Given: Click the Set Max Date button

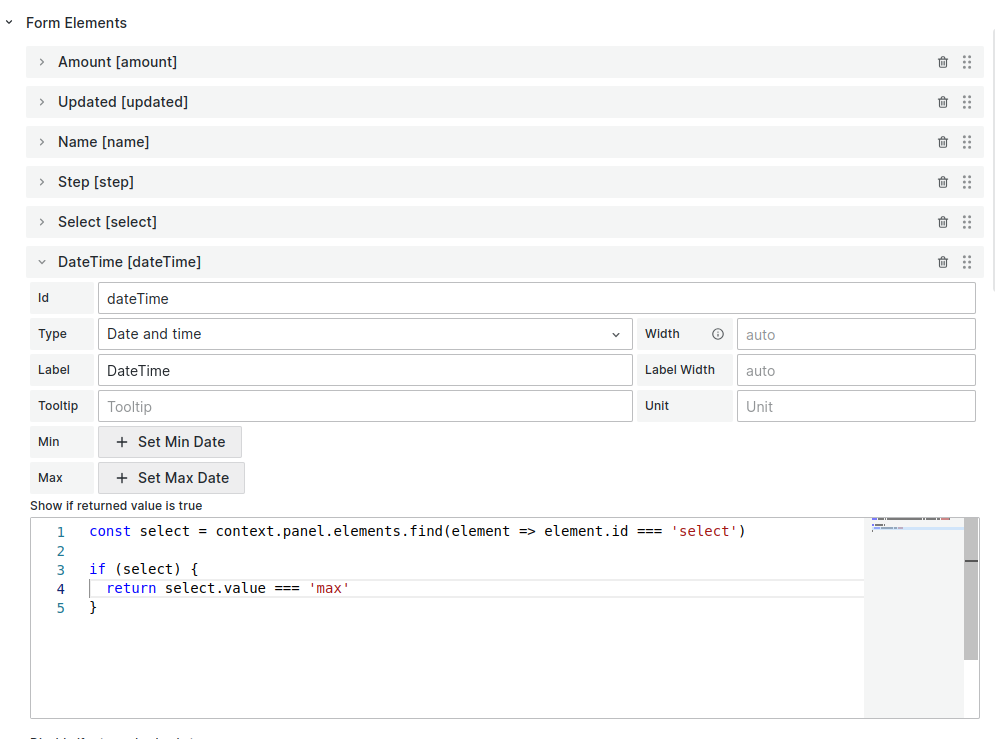Looking at the screenshot, I should [171, 477].
